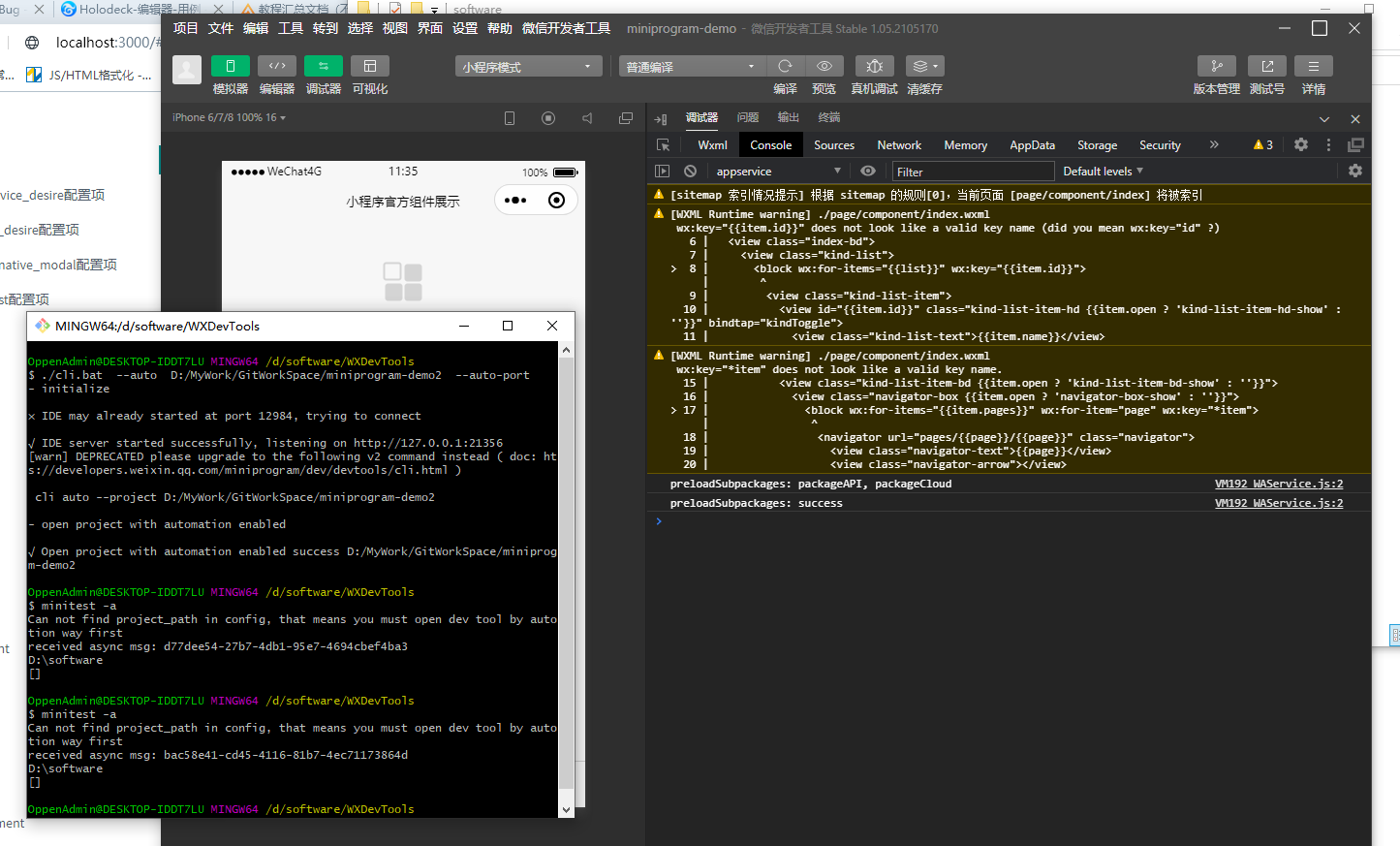
Task: Open the Sources tab
Action: click(x=834, y=145)
